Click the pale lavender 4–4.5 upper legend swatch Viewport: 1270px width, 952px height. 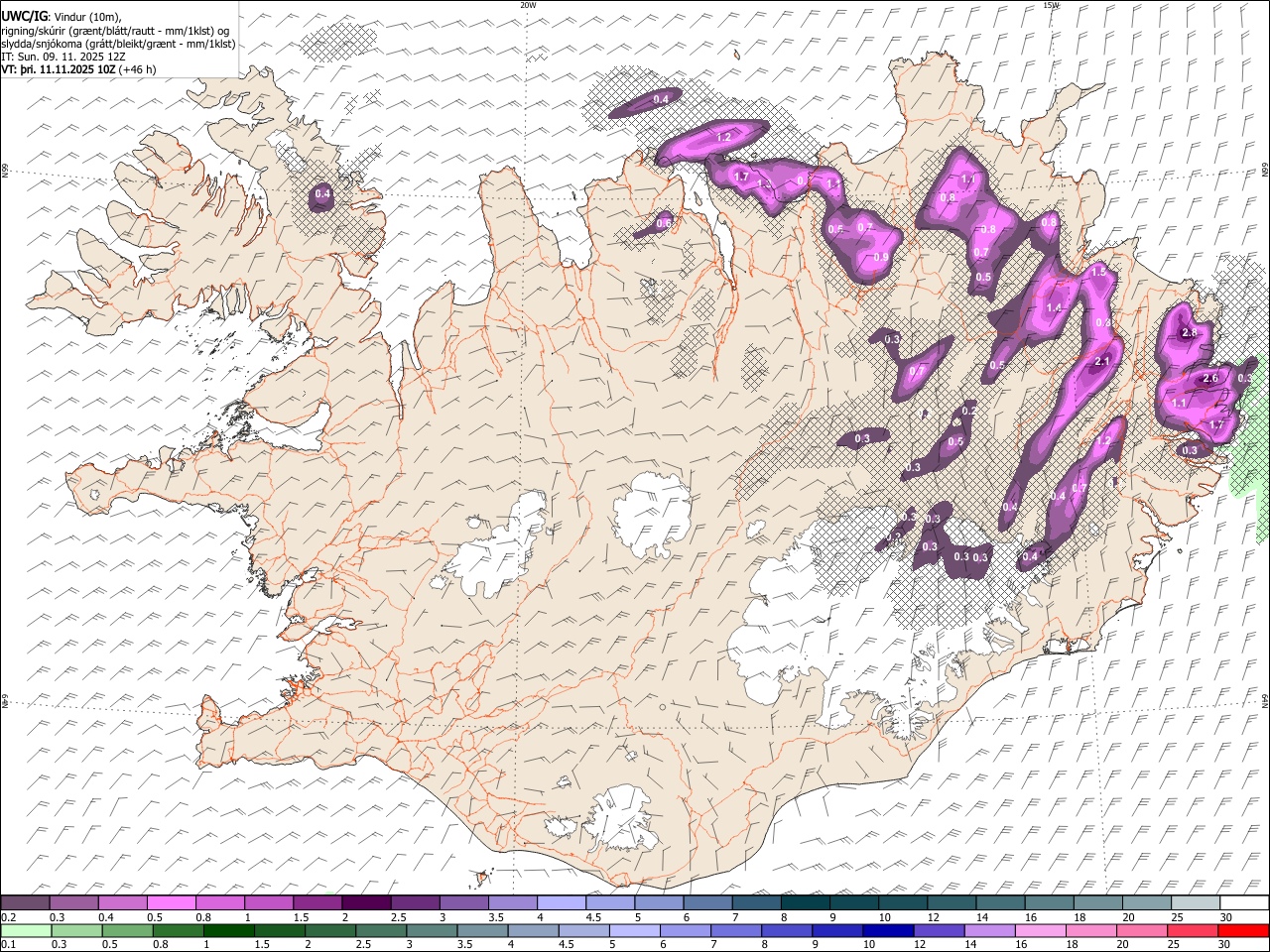561,902
